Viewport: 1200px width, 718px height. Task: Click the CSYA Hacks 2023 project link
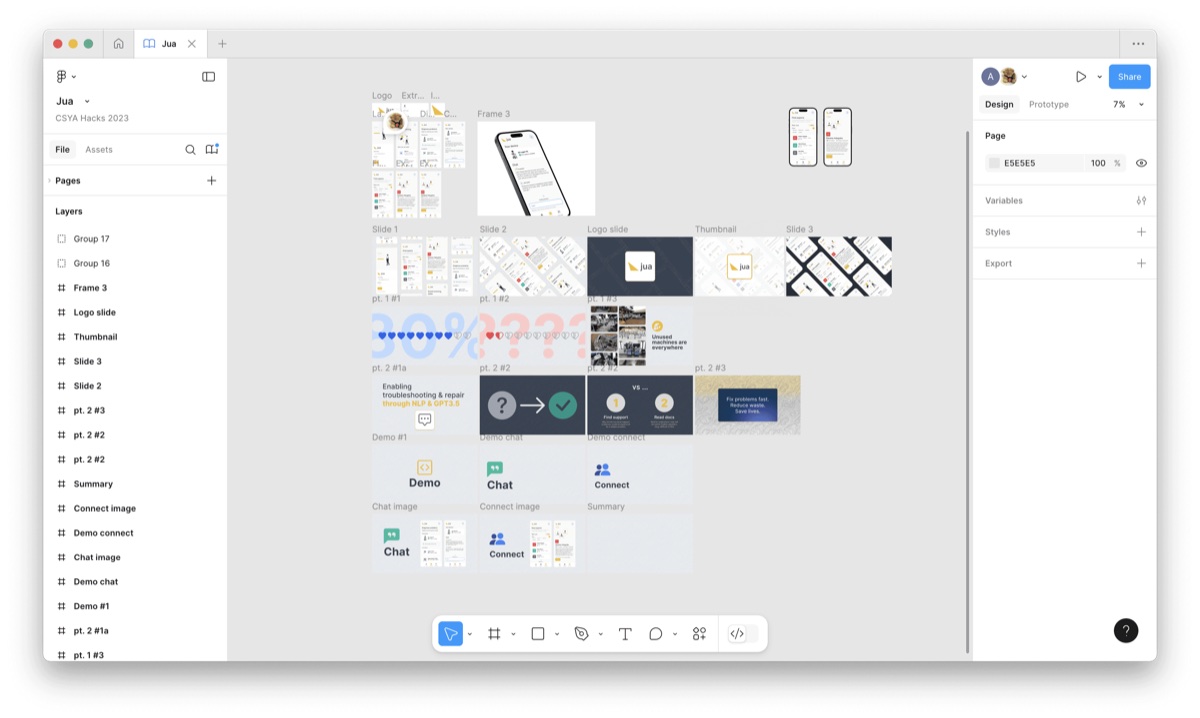click(x=92, y=118)
